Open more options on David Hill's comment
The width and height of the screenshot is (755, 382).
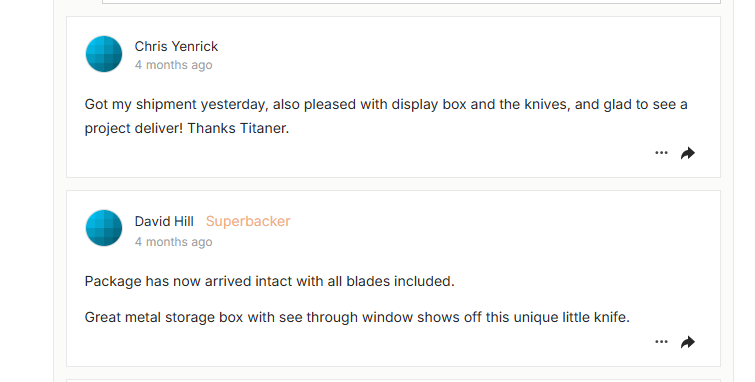click(x=661, y=342)
